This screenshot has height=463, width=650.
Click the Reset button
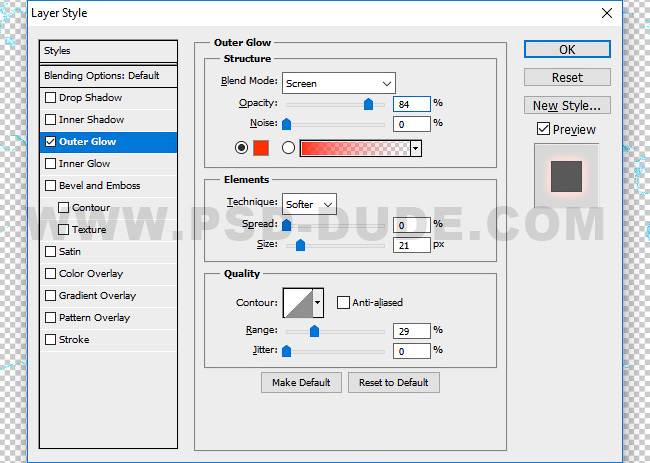(567, 77)
